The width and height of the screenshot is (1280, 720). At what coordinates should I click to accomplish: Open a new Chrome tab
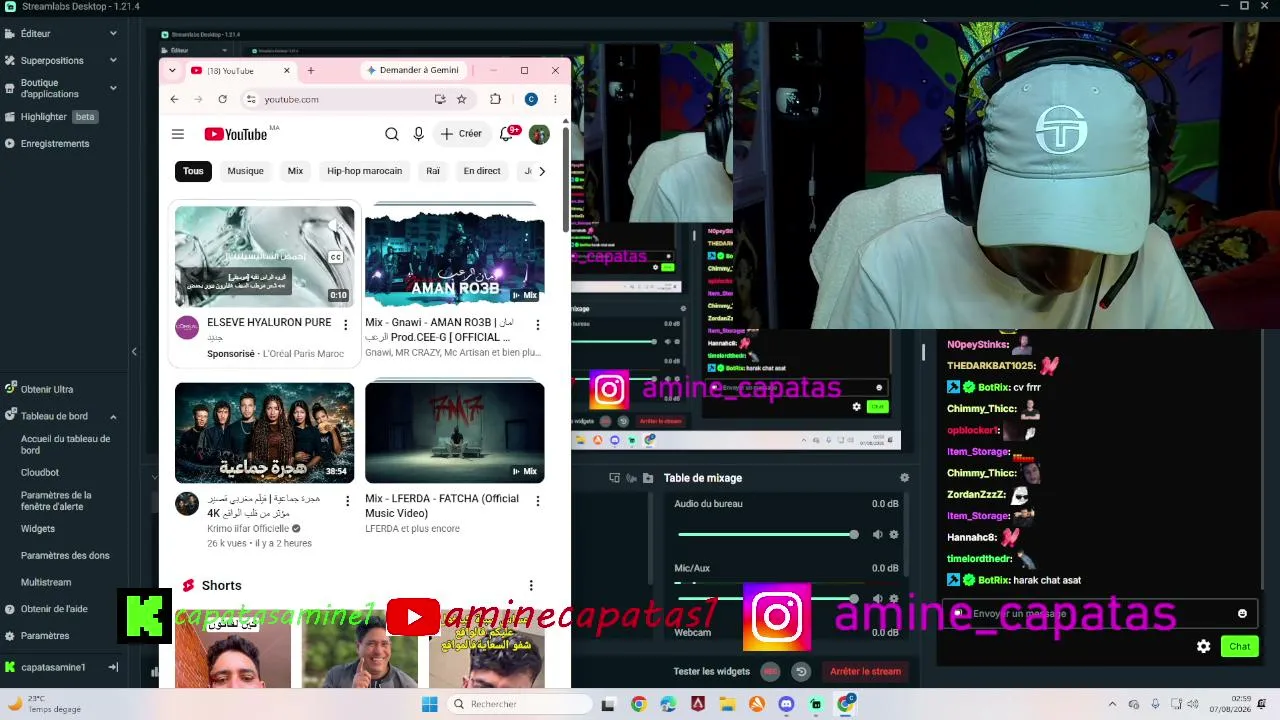(311, 71)
